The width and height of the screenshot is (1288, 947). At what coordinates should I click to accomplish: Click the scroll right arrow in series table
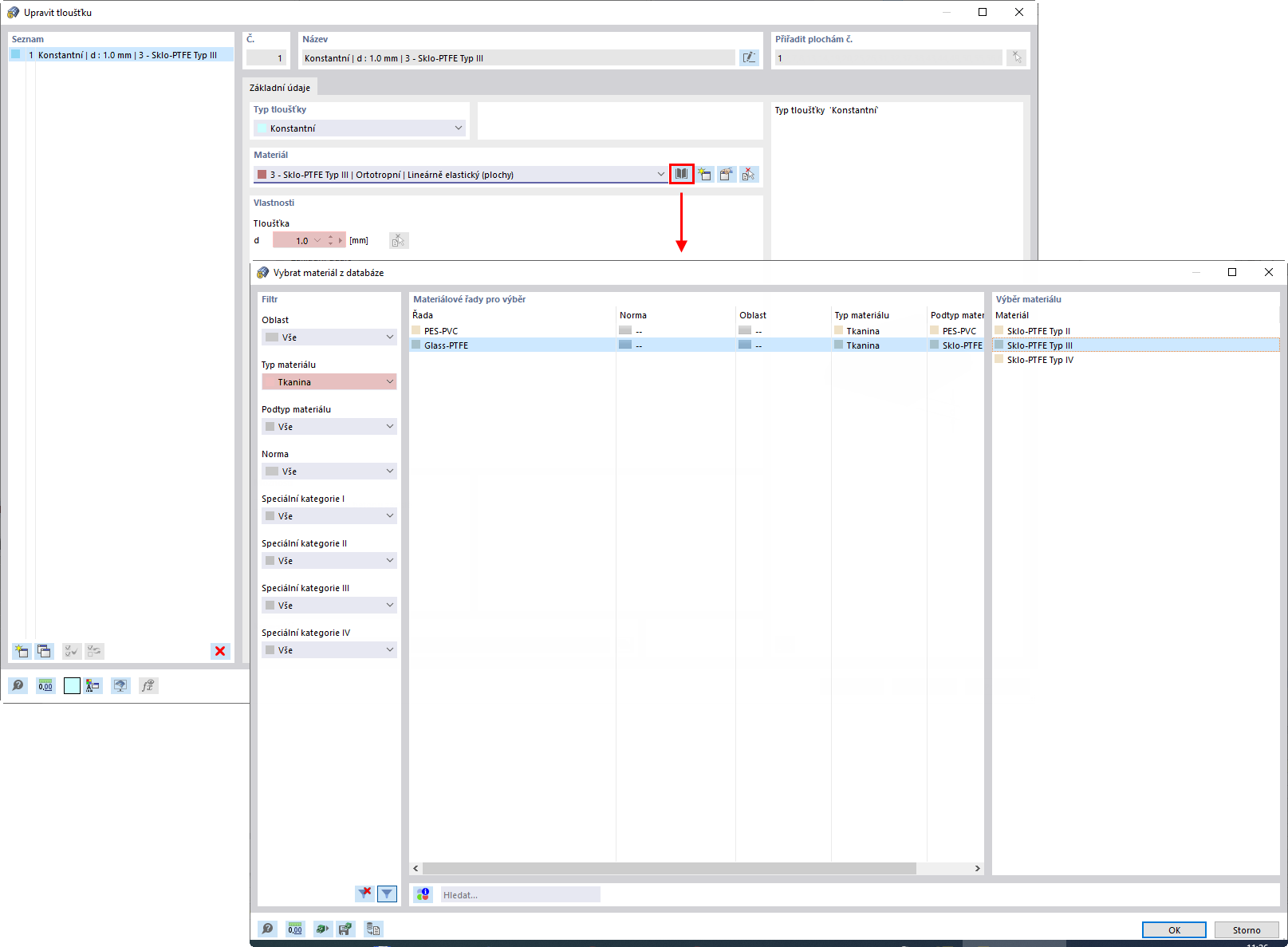tap(978, 868)
